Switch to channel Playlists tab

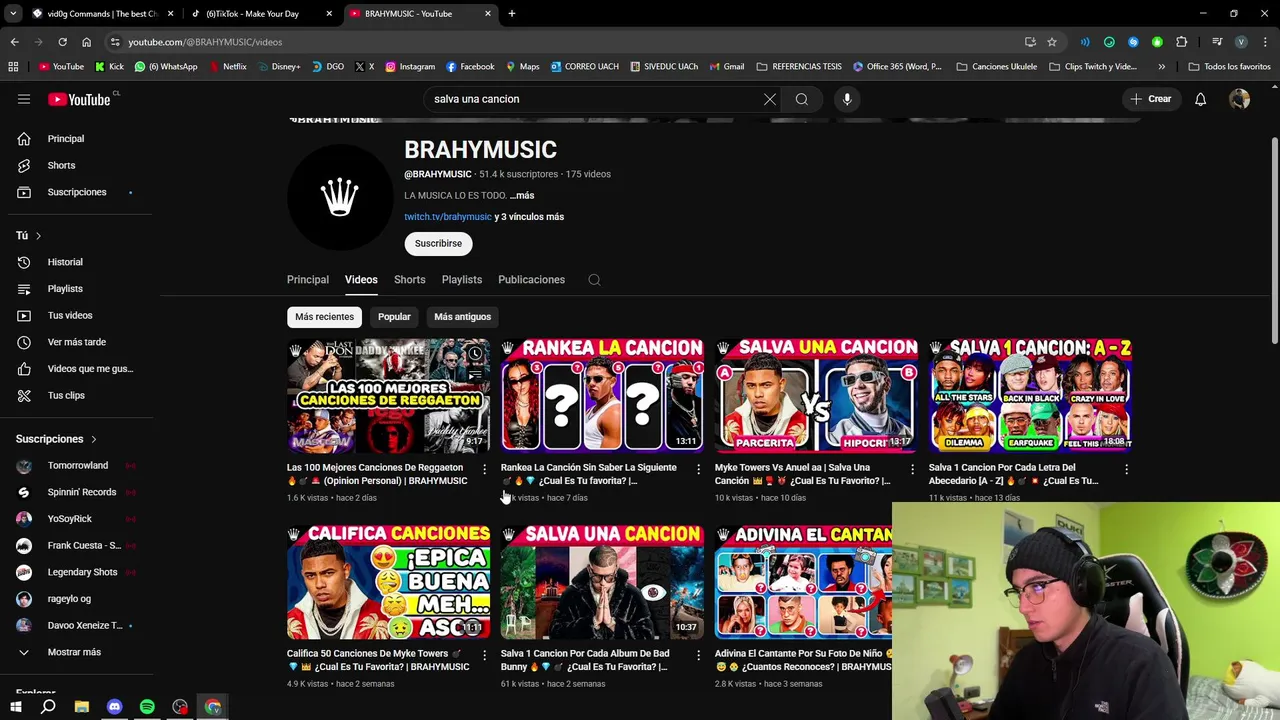tap(462, 280)
